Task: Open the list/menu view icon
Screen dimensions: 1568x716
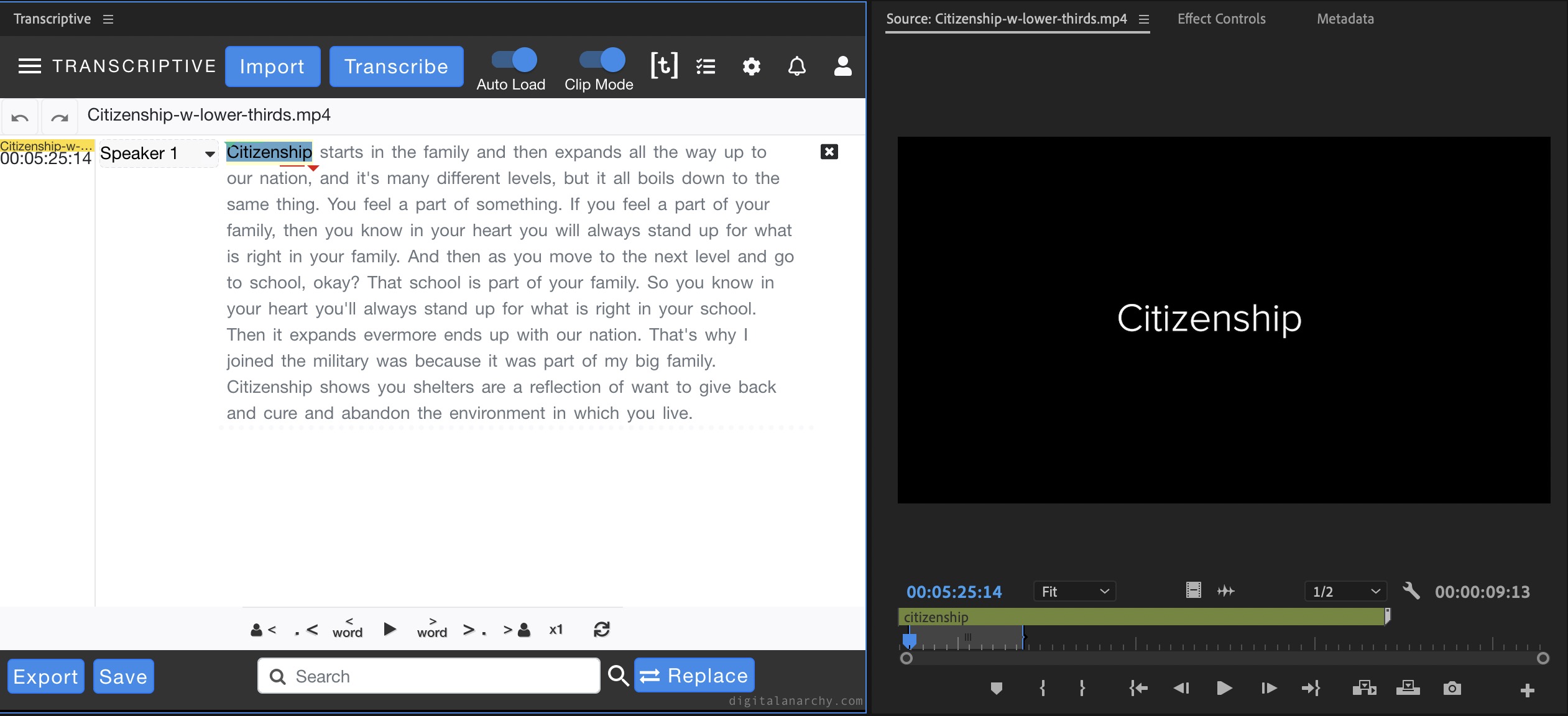Action: 706,67
